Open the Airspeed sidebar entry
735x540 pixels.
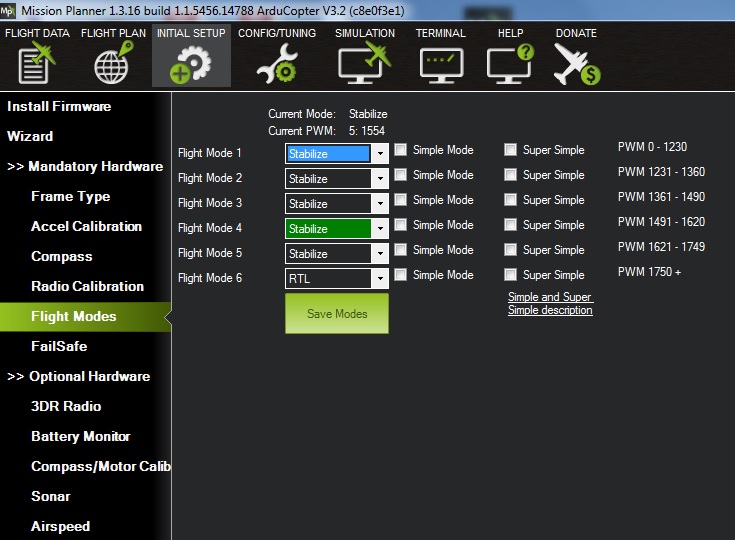tap(60, 526)
